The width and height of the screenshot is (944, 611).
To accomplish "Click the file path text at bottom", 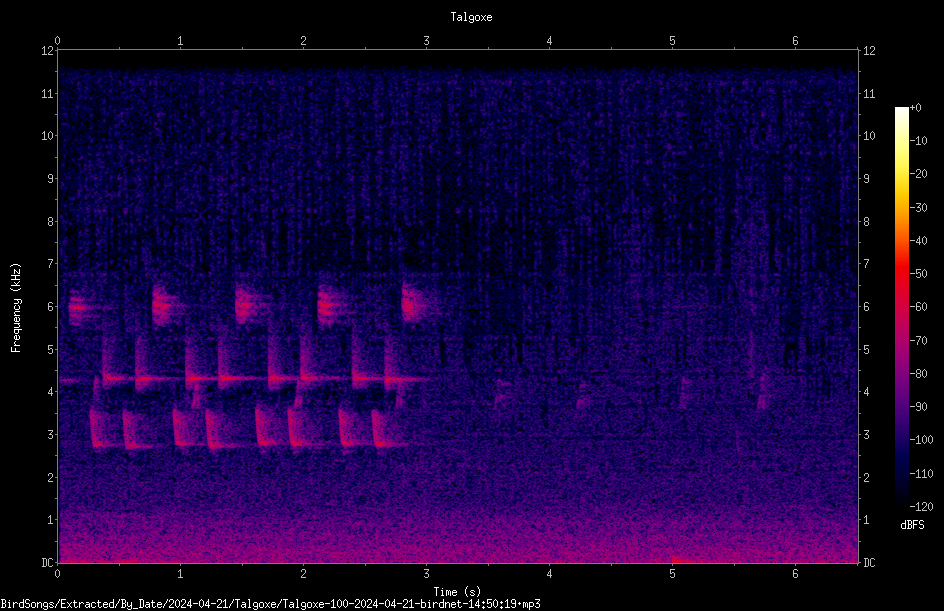I will point(270,604).
